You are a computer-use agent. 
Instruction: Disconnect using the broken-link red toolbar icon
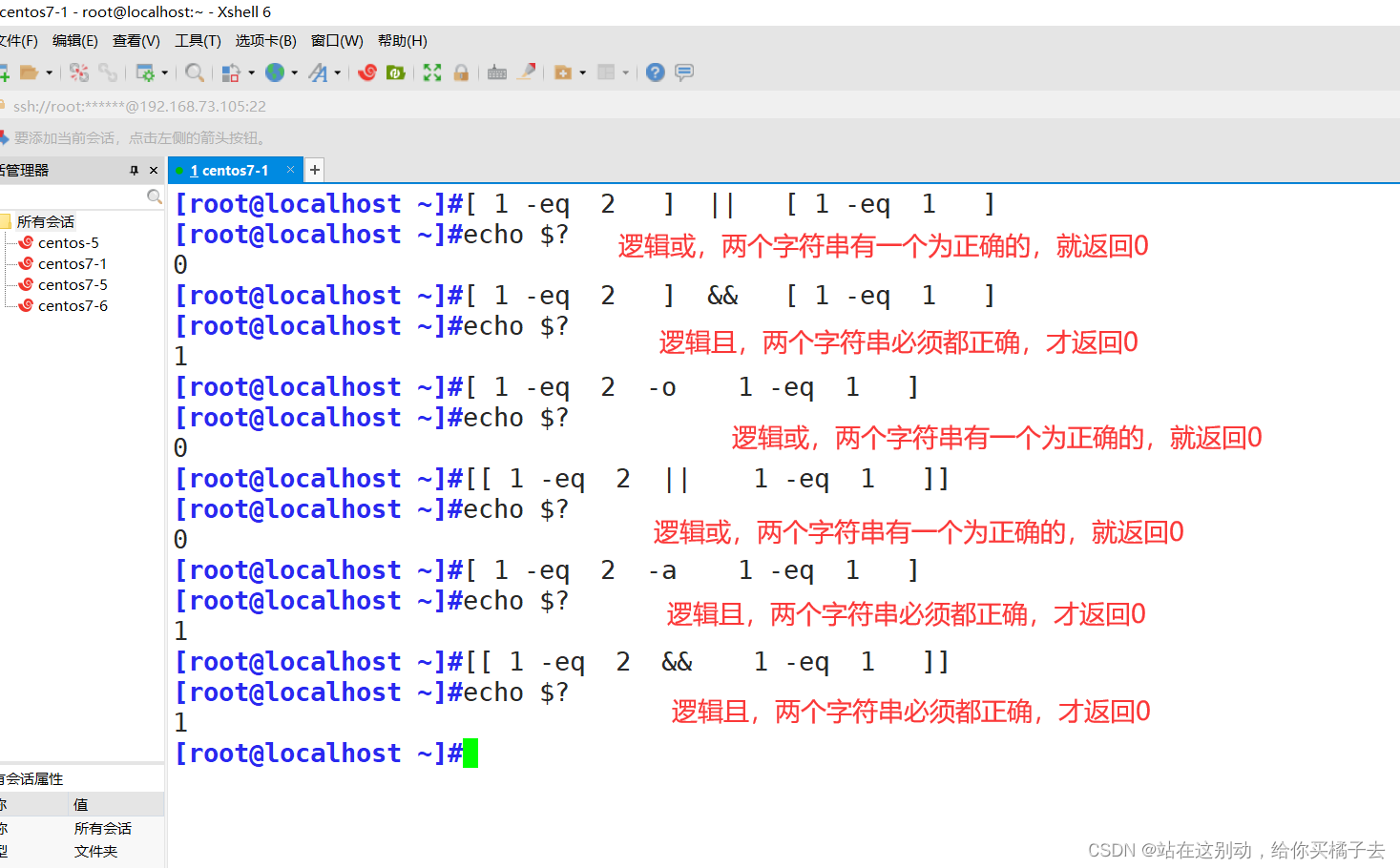[x=79, y=72]
